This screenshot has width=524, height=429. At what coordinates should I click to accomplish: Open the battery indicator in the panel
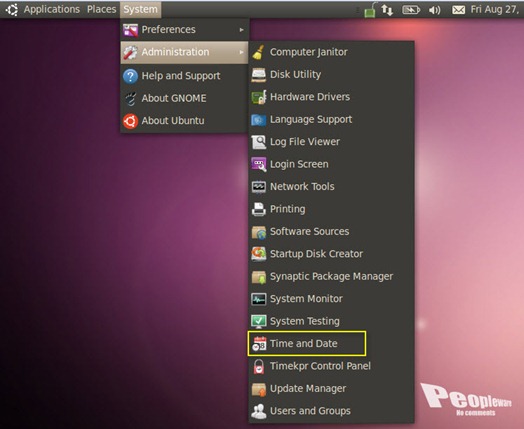(x=411, y=10)
